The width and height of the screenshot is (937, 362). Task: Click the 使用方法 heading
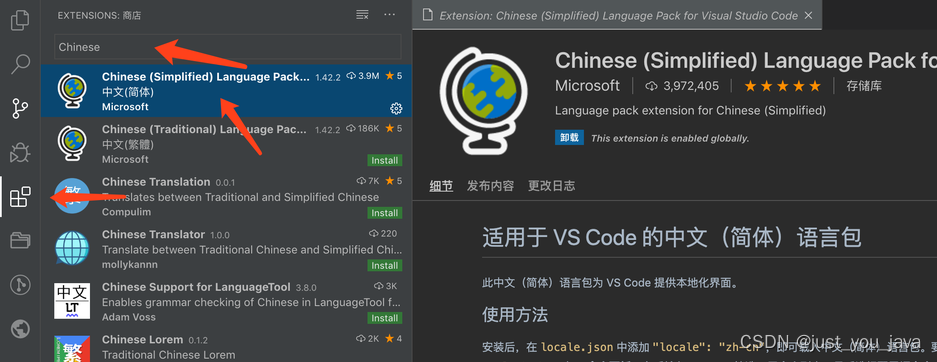(515, 314)
